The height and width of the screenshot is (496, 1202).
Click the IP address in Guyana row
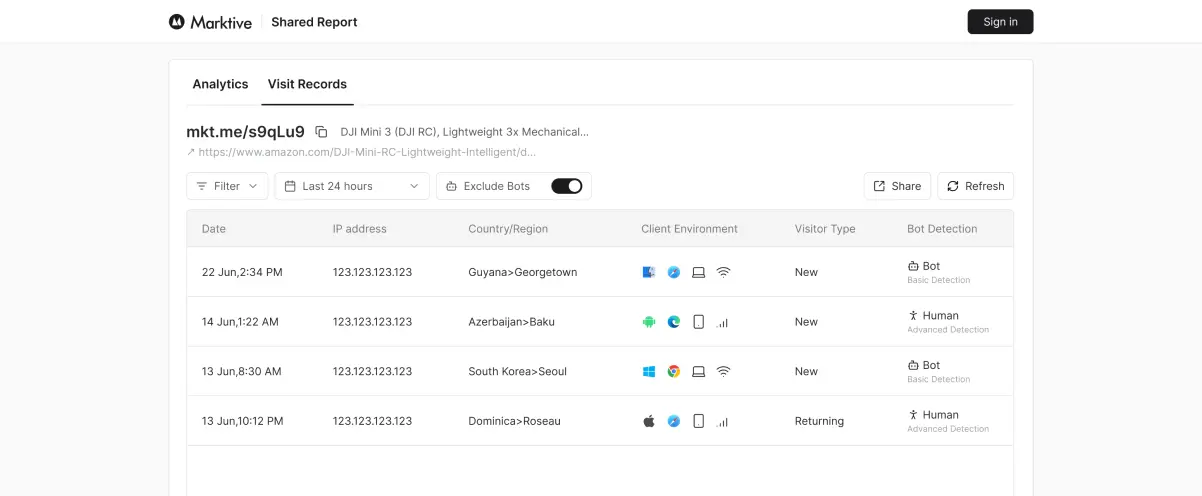point(372,272)
